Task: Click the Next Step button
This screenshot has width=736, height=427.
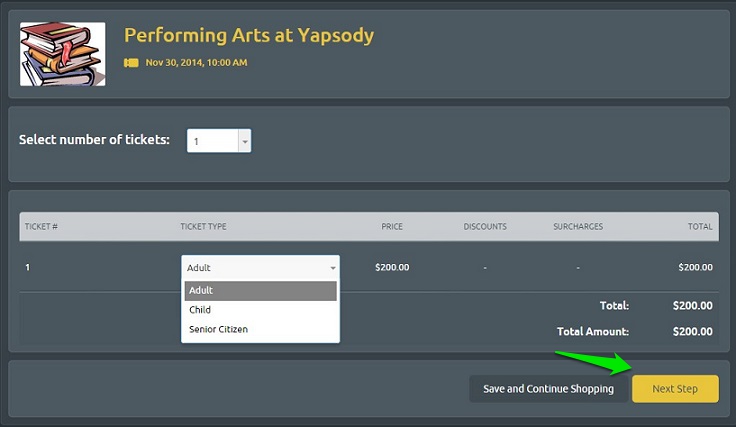Action: [675, 389]
